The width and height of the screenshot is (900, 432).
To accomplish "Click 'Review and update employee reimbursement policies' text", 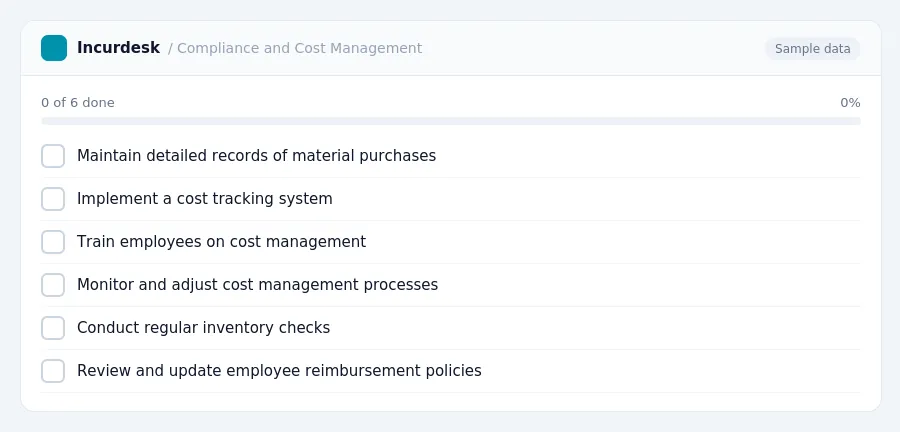I will coord(280,371).
